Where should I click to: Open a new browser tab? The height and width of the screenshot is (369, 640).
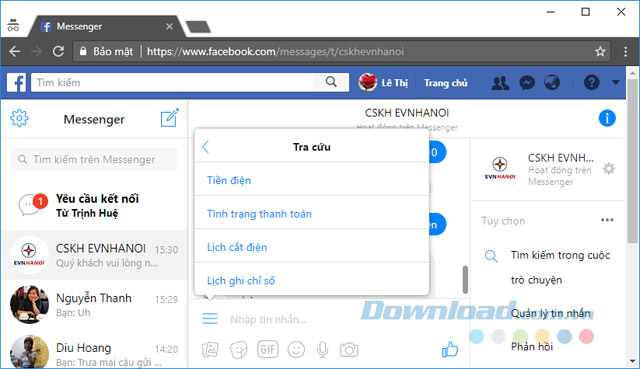pos(198,27)
